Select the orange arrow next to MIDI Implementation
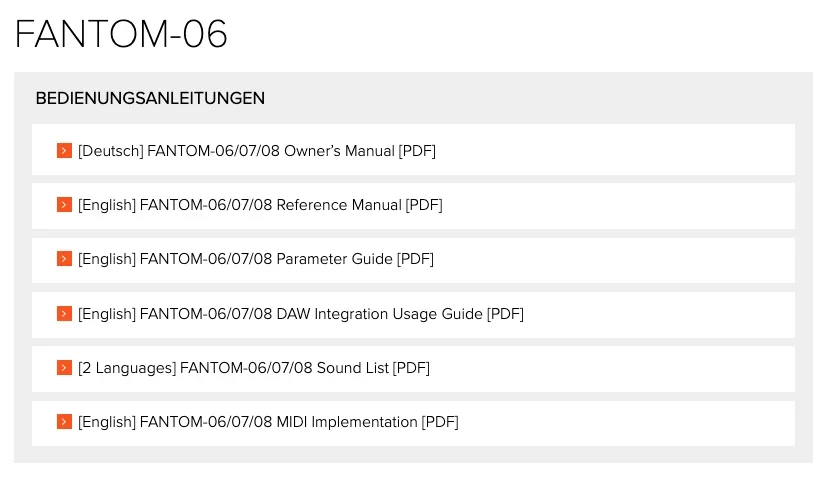 [64, 422]
